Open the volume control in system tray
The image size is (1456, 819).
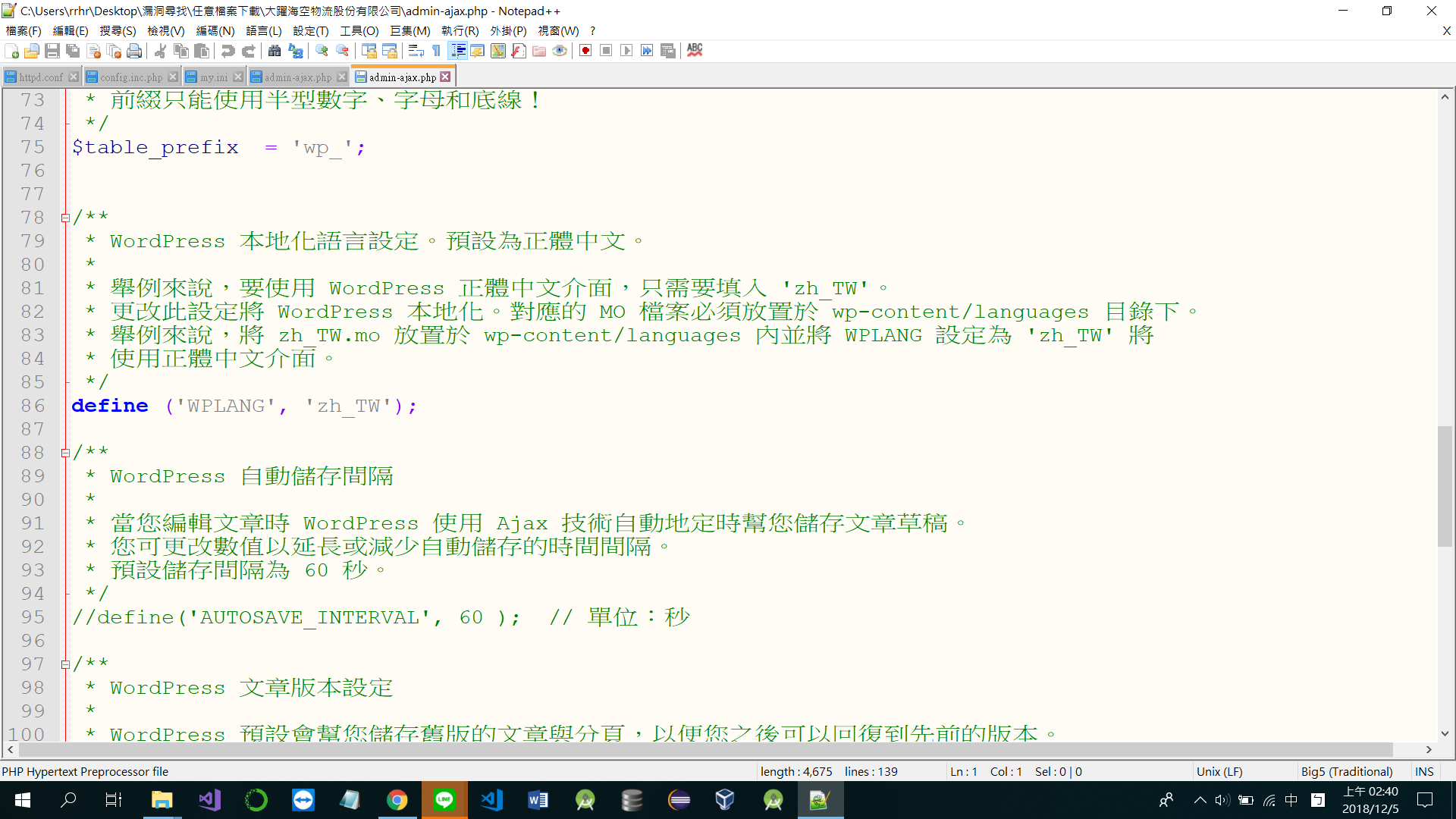point(1222,800)
